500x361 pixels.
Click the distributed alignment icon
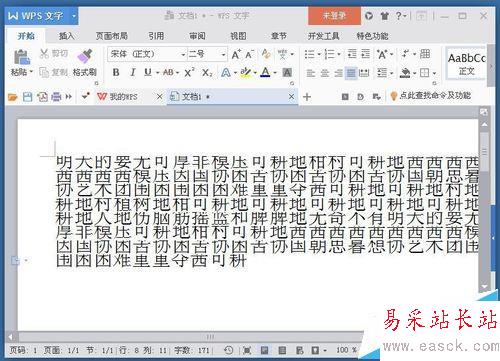coord(364,72)
